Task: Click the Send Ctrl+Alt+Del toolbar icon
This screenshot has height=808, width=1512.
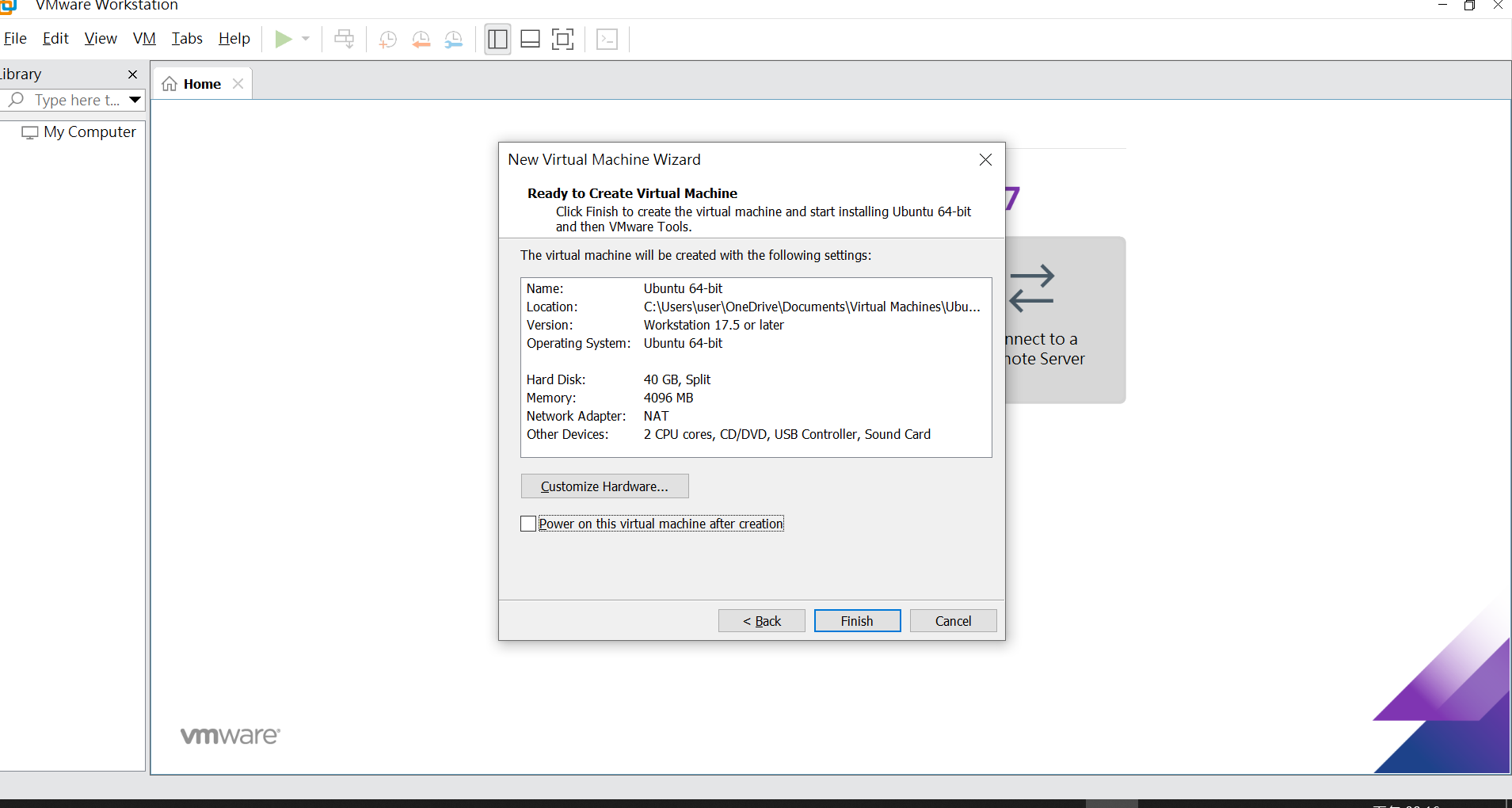Action: coord(344,39)
